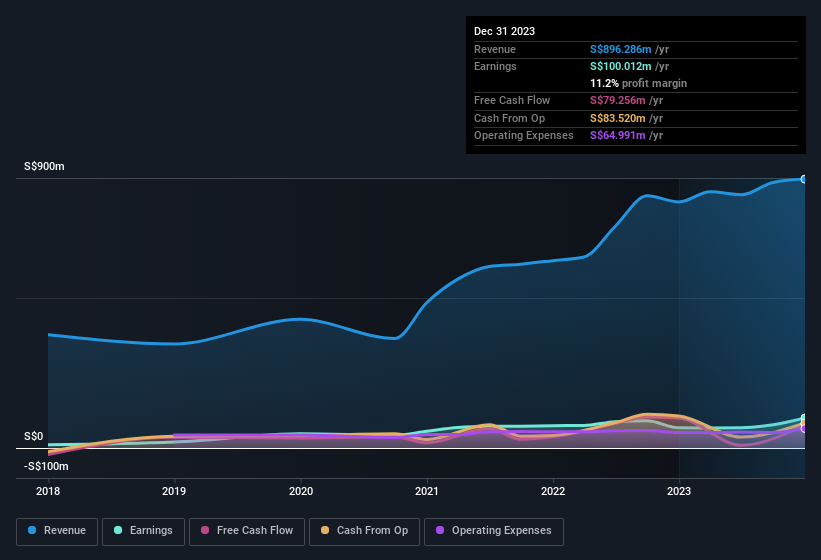Click the Cash From Op label in tooltip
This screenshot has width=821, height=560.
pyautogui.click(x=509, y=118)
